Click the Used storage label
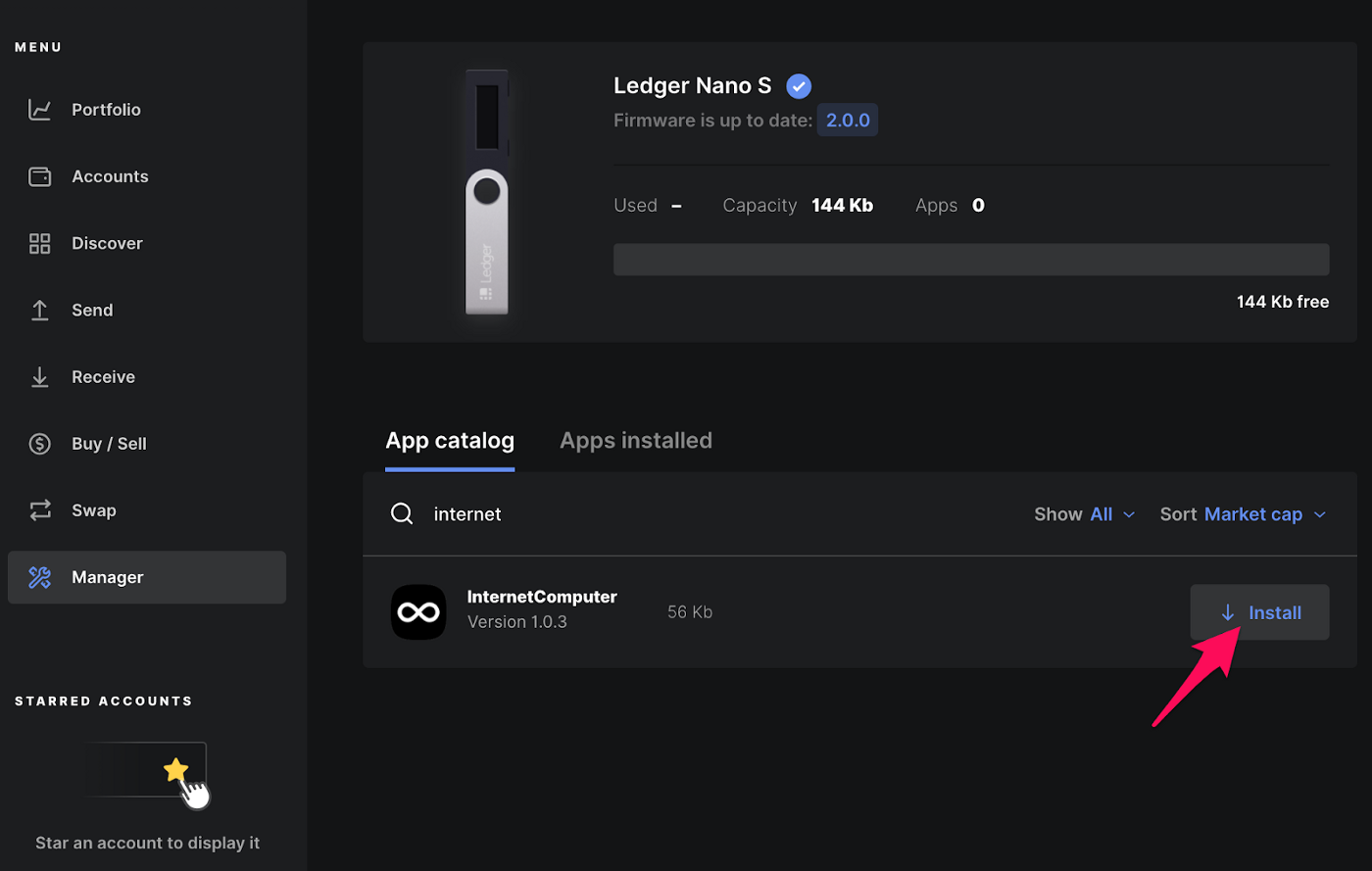Viewport: 1372px width, 871px height. [x=635, y=206]
